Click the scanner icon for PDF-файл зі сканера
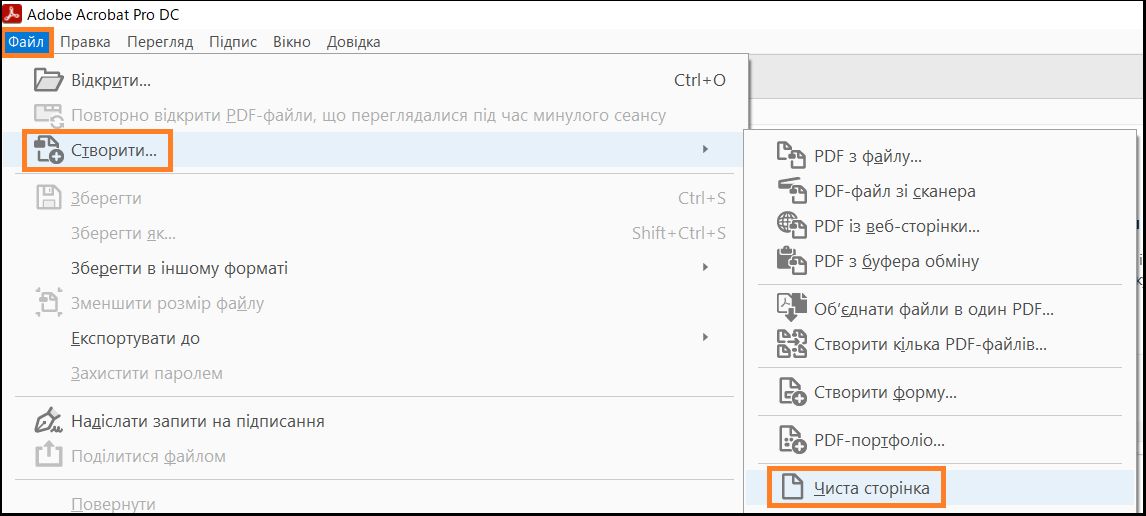Viewport: 1146px width, 516px height. point(791,191)
